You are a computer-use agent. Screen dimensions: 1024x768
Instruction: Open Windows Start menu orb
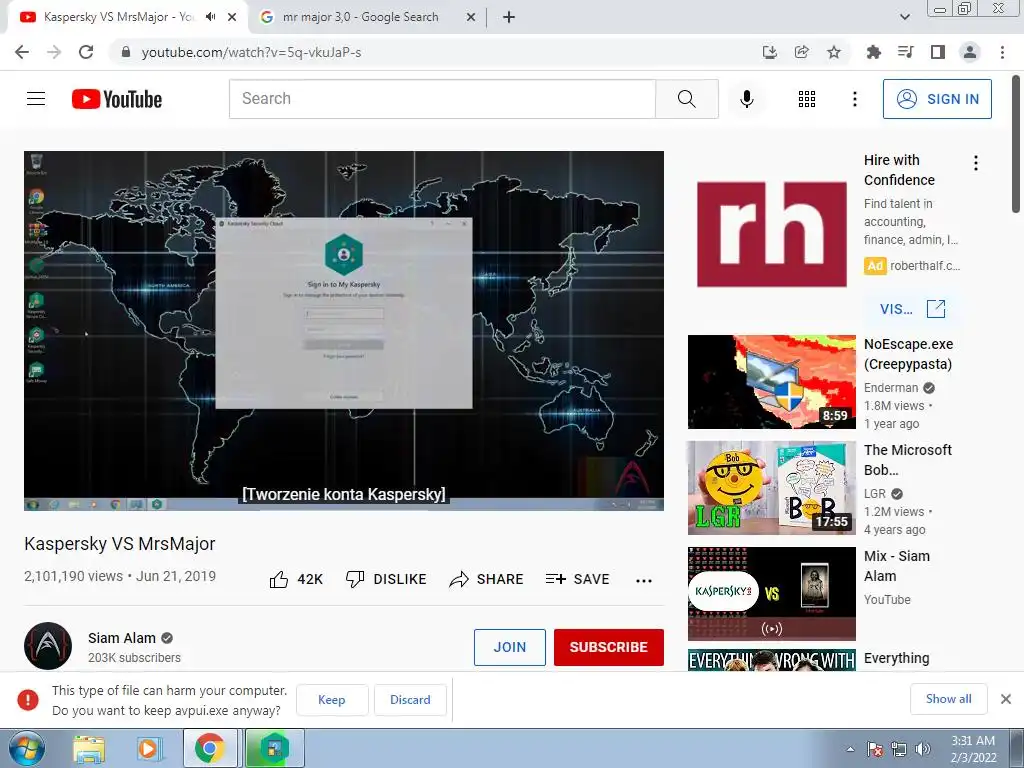pos(26,748)
